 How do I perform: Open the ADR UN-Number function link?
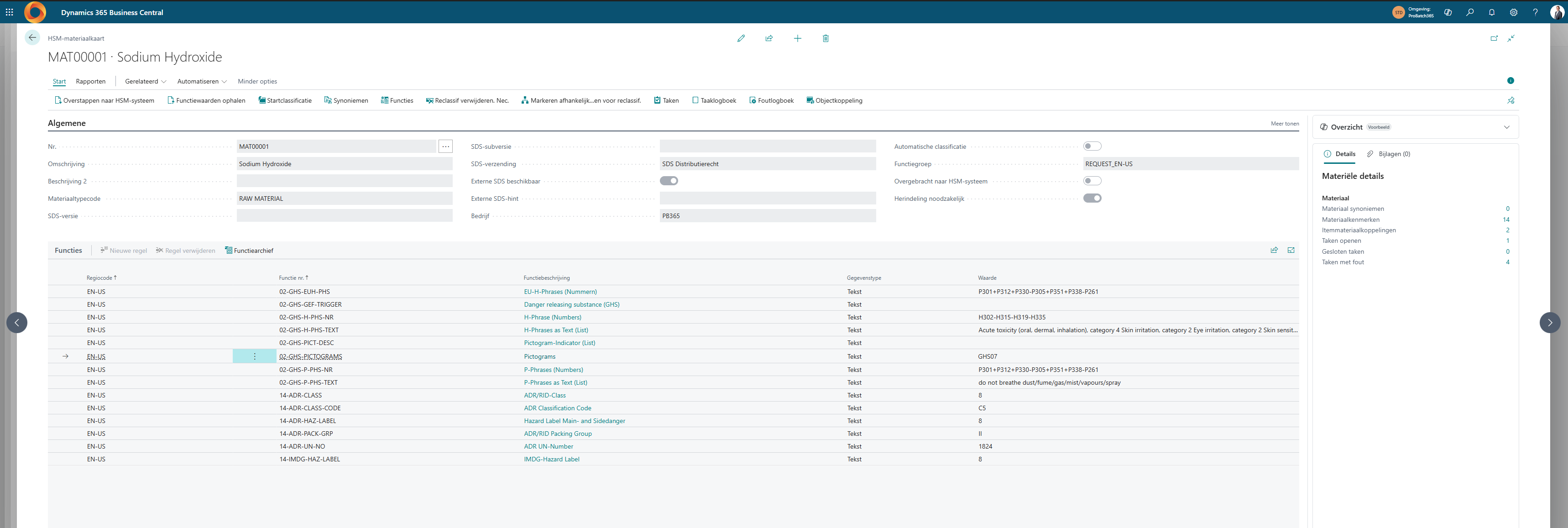tap(548, 446)
